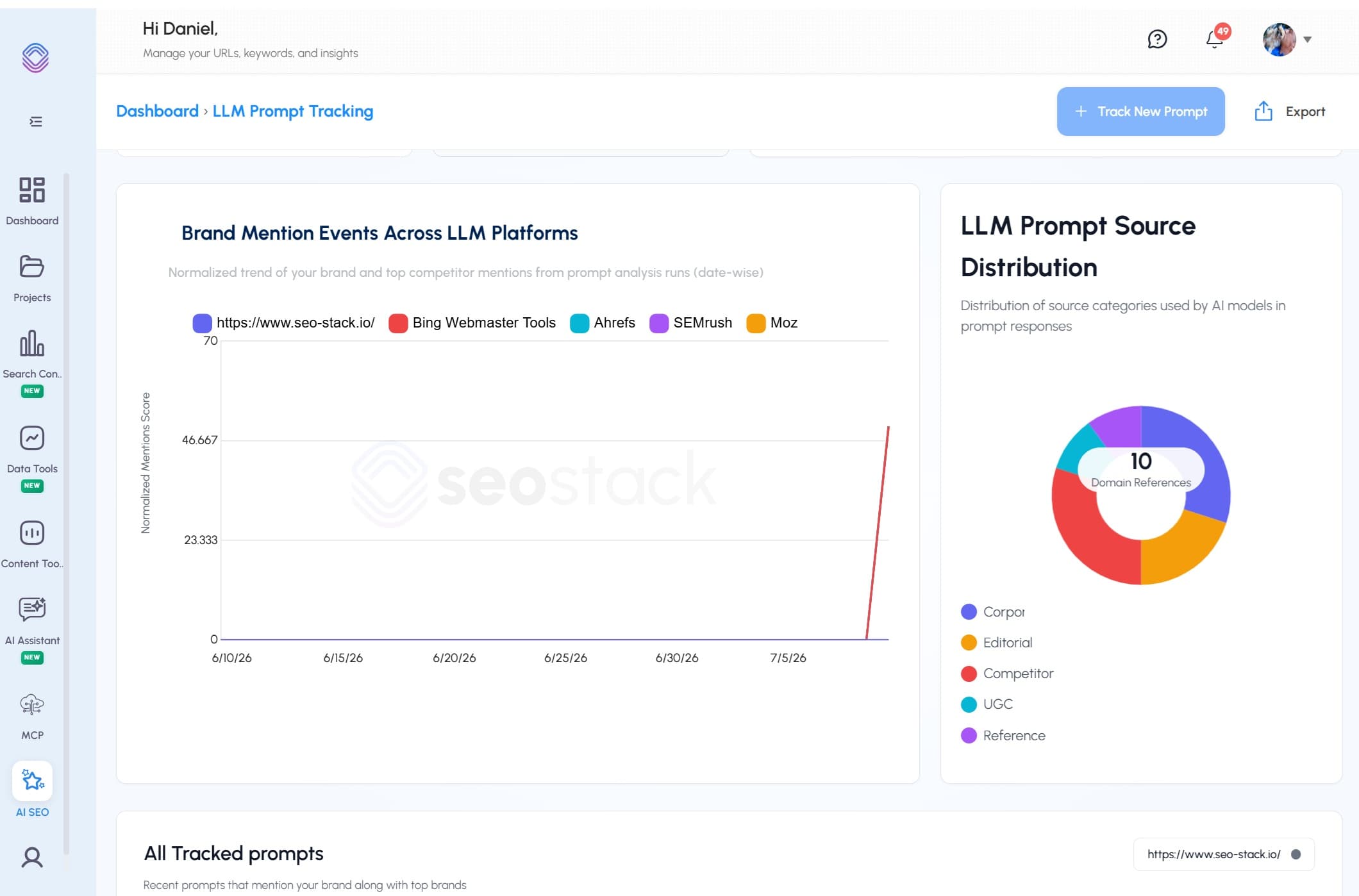Open the help question mark icon
Screen dimensions: 1359x896
tap(1157, 39)
